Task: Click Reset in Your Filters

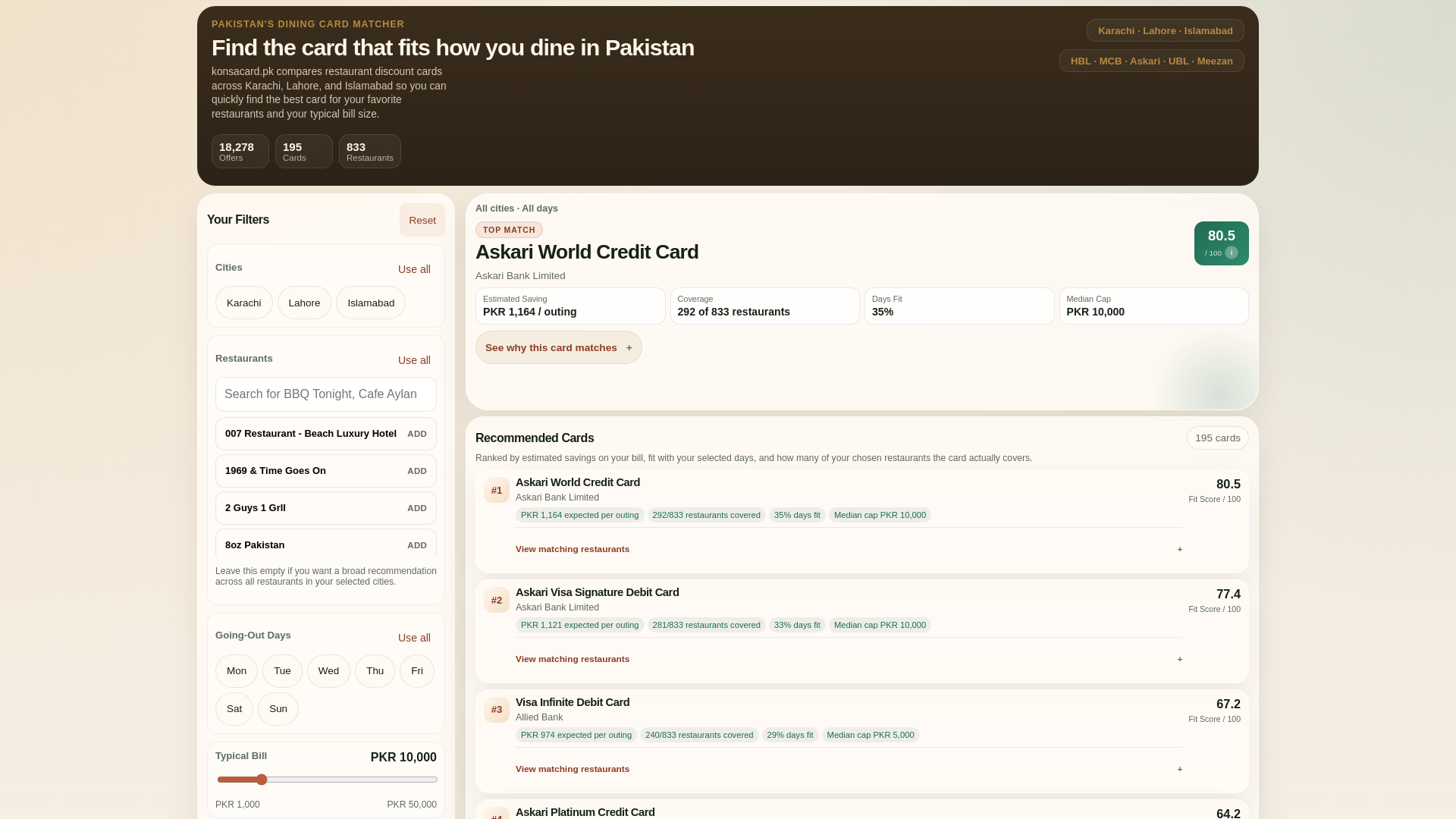Action: [422, 220]
